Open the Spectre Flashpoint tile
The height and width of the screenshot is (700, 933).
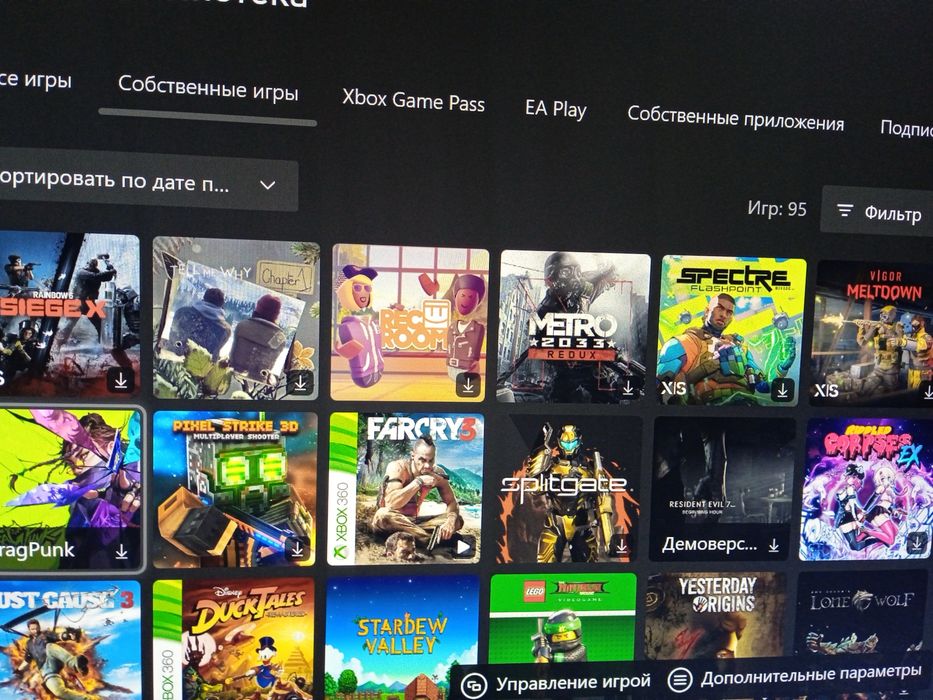click(x=731, y=331)
